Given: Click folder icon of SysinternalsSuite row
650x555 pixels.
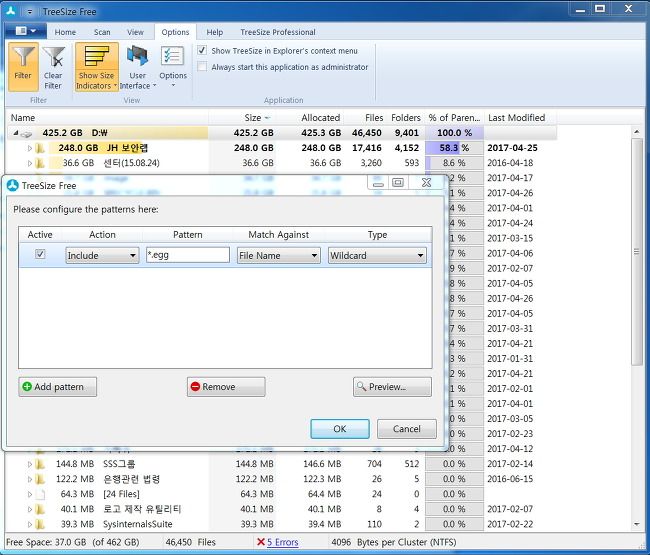Looking at the screenshot, I should [x=40, y=524].
